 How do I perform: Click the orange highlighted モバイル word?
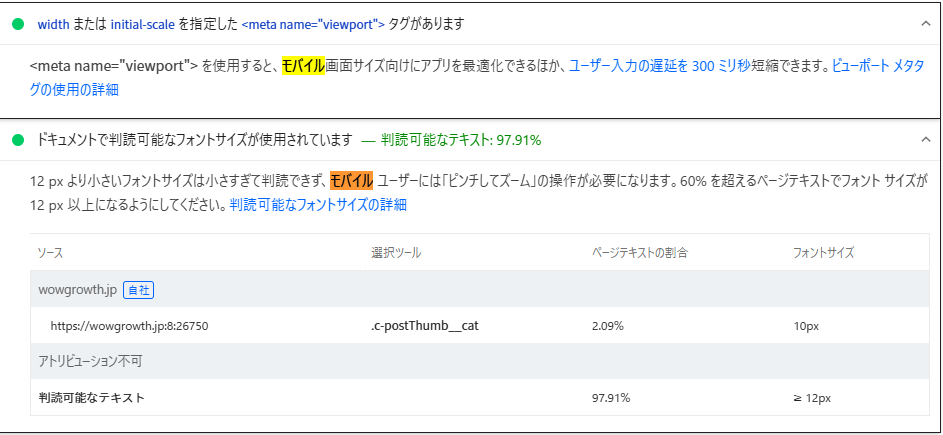(x=352, y=181)
